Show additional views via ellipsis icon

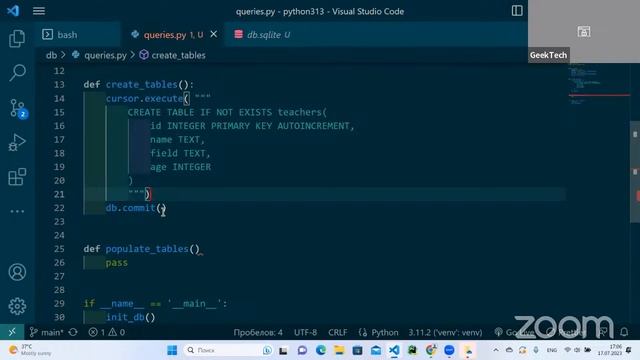pos(17,211)
